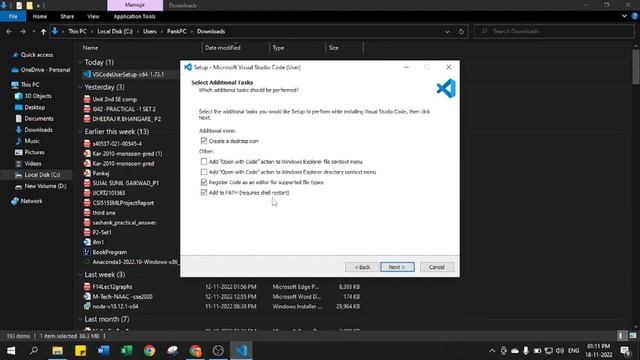This screenshot has width=640, height=360.
Task: Switch to large icons view button
Action: (633, 336)
